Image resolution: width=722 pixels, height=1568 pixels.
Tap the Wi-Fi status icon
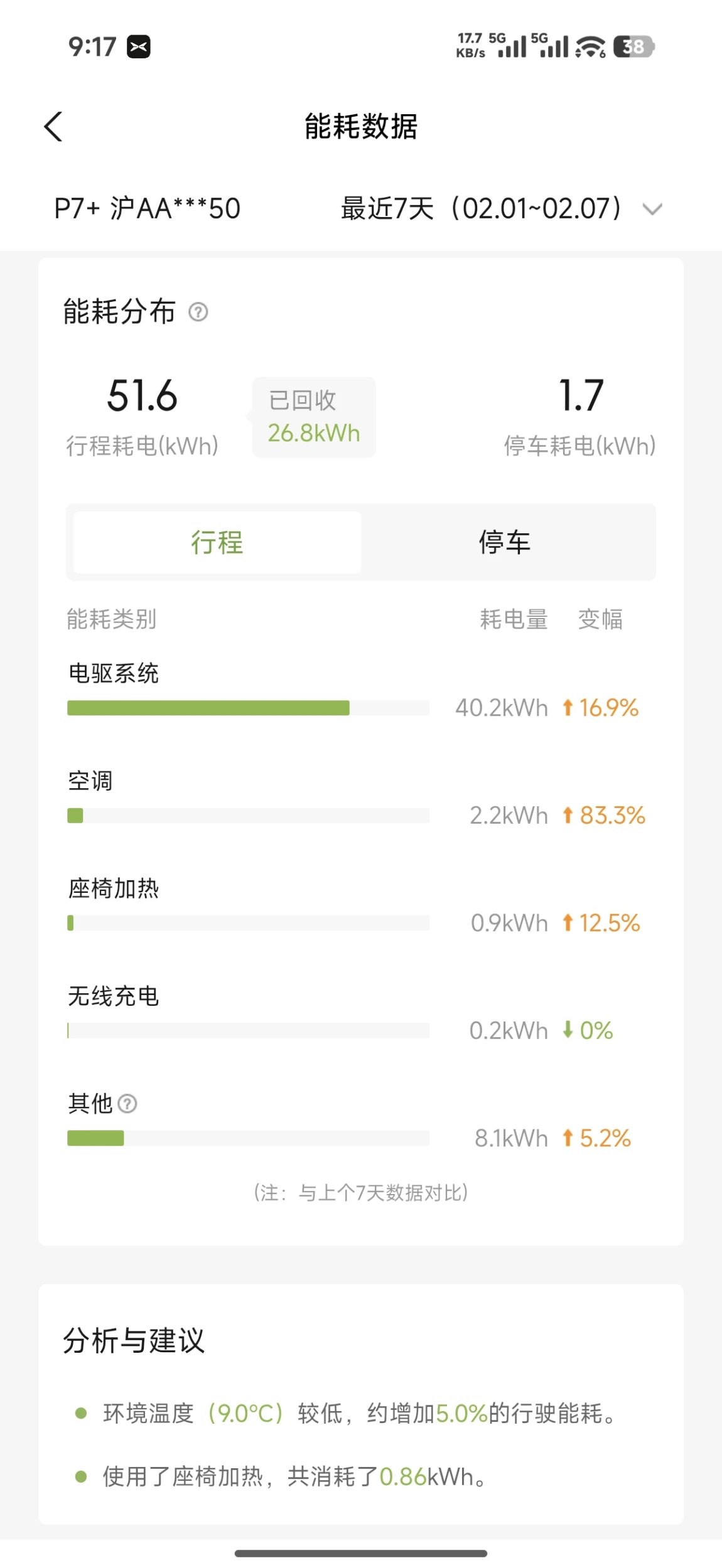coord(590,46)
